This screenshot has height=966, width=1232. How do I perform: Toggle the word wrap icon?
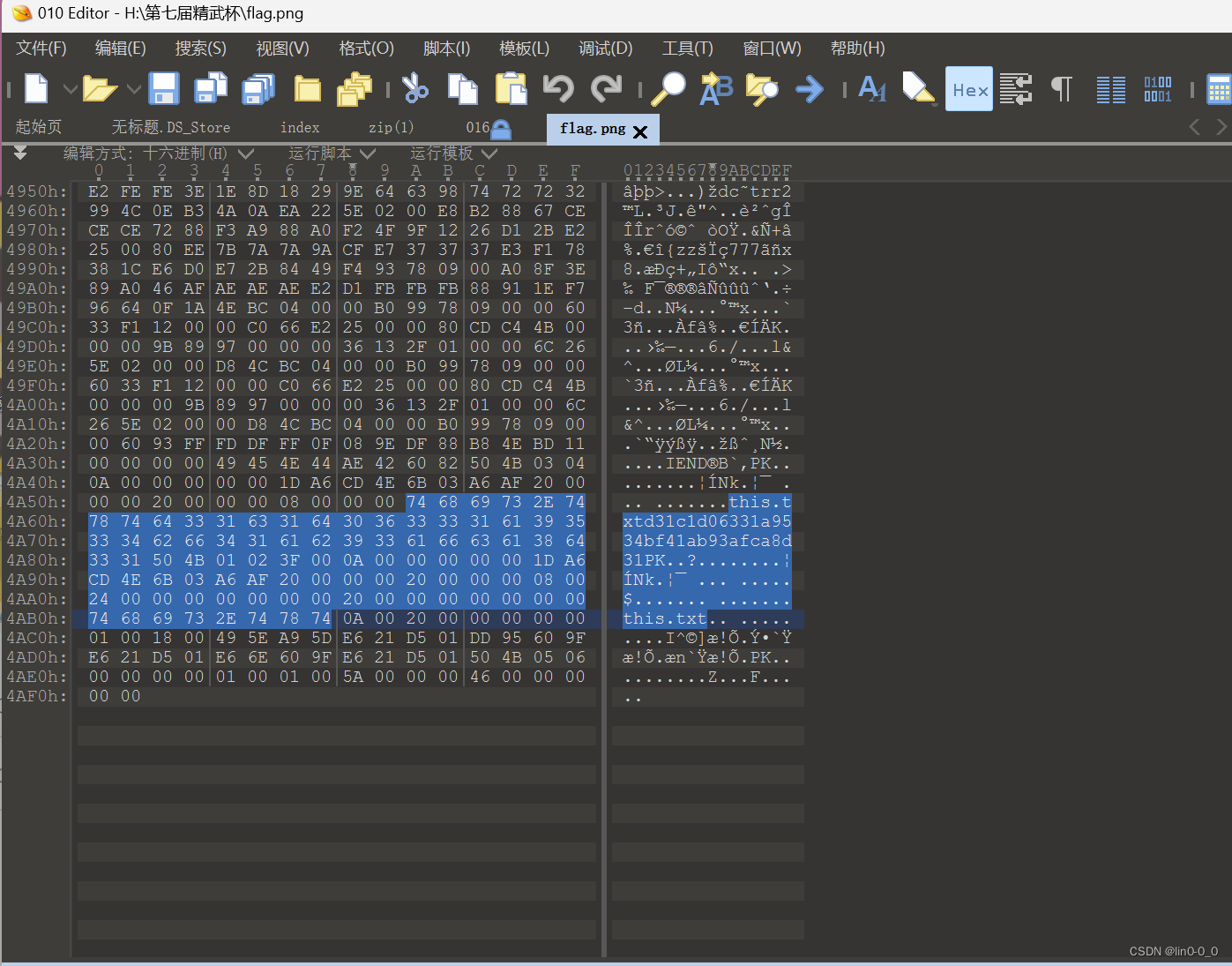pyautogui.click(x=1015, y=89)
